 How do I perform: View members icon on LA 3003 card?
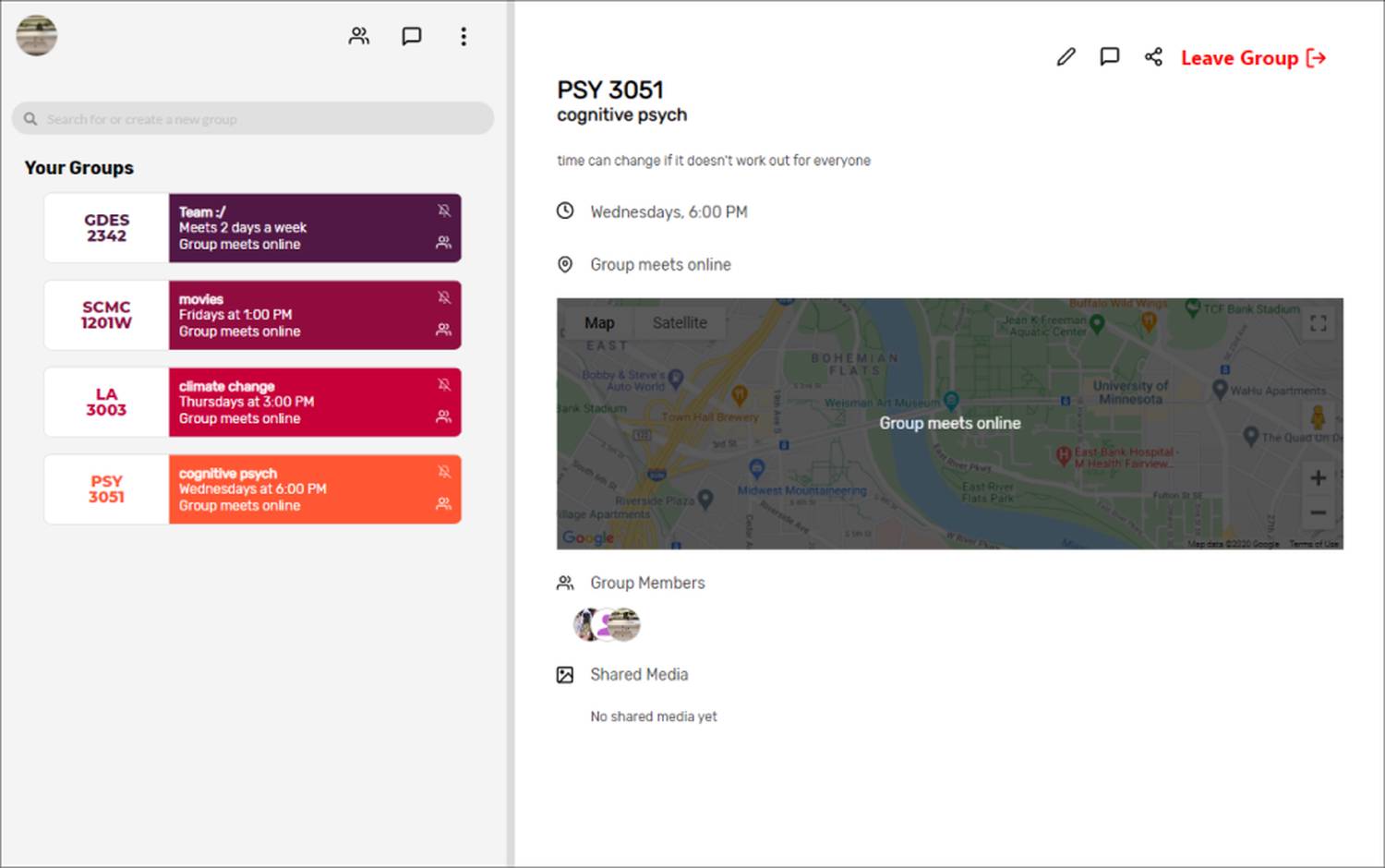(x=444, y=416)
